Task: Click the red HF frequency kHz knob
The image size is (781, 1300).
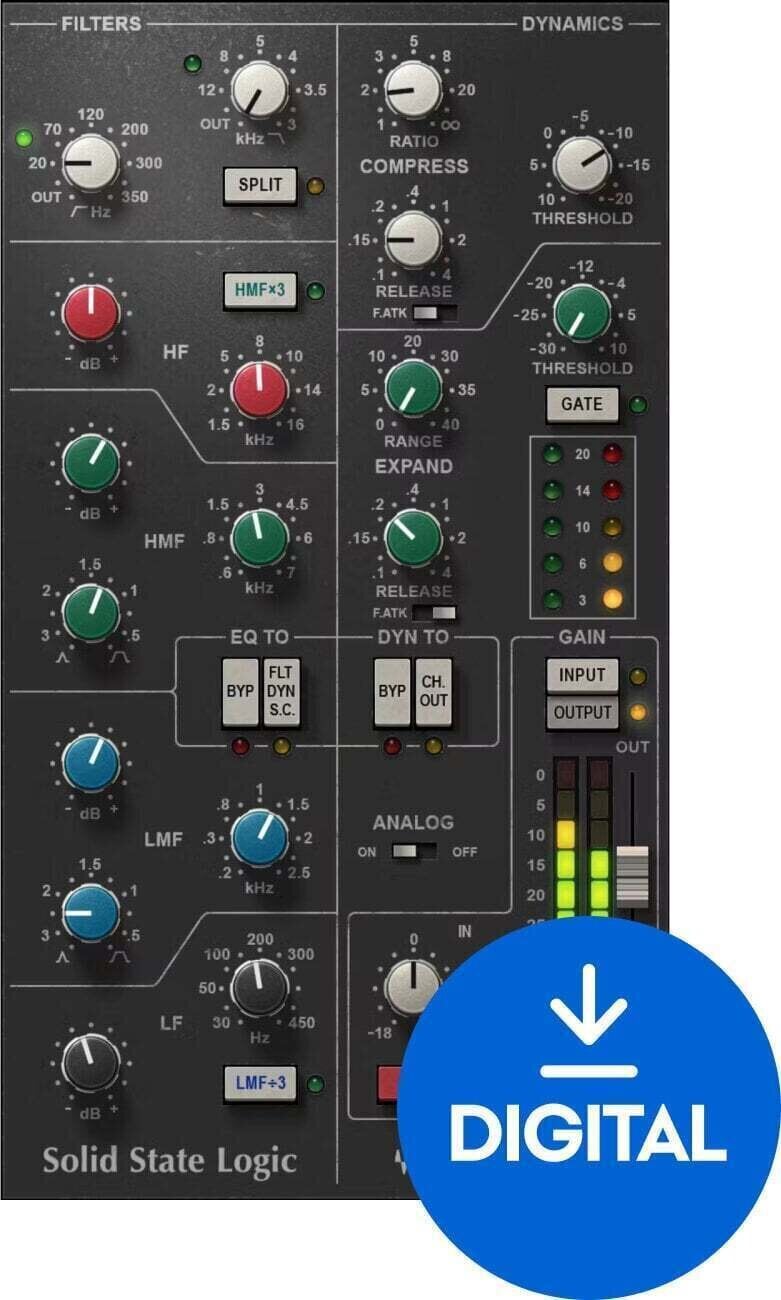Action: (260, 390)
